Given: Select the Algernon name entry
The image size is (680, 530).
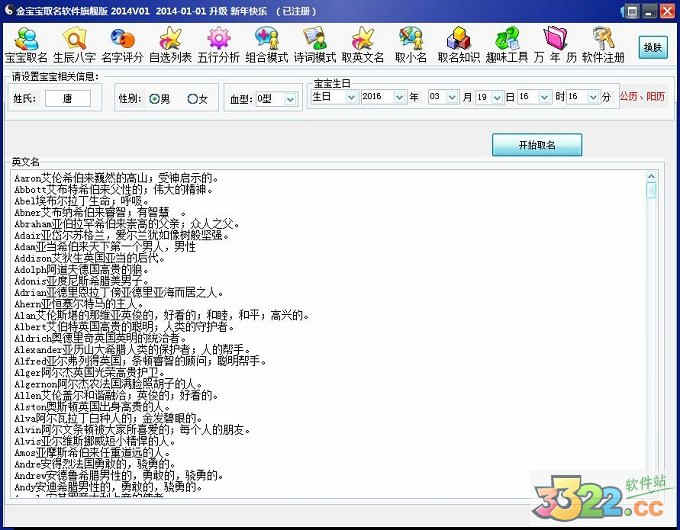Looking at the screenshot, I should pyautogui.click(x=108, y=384).
